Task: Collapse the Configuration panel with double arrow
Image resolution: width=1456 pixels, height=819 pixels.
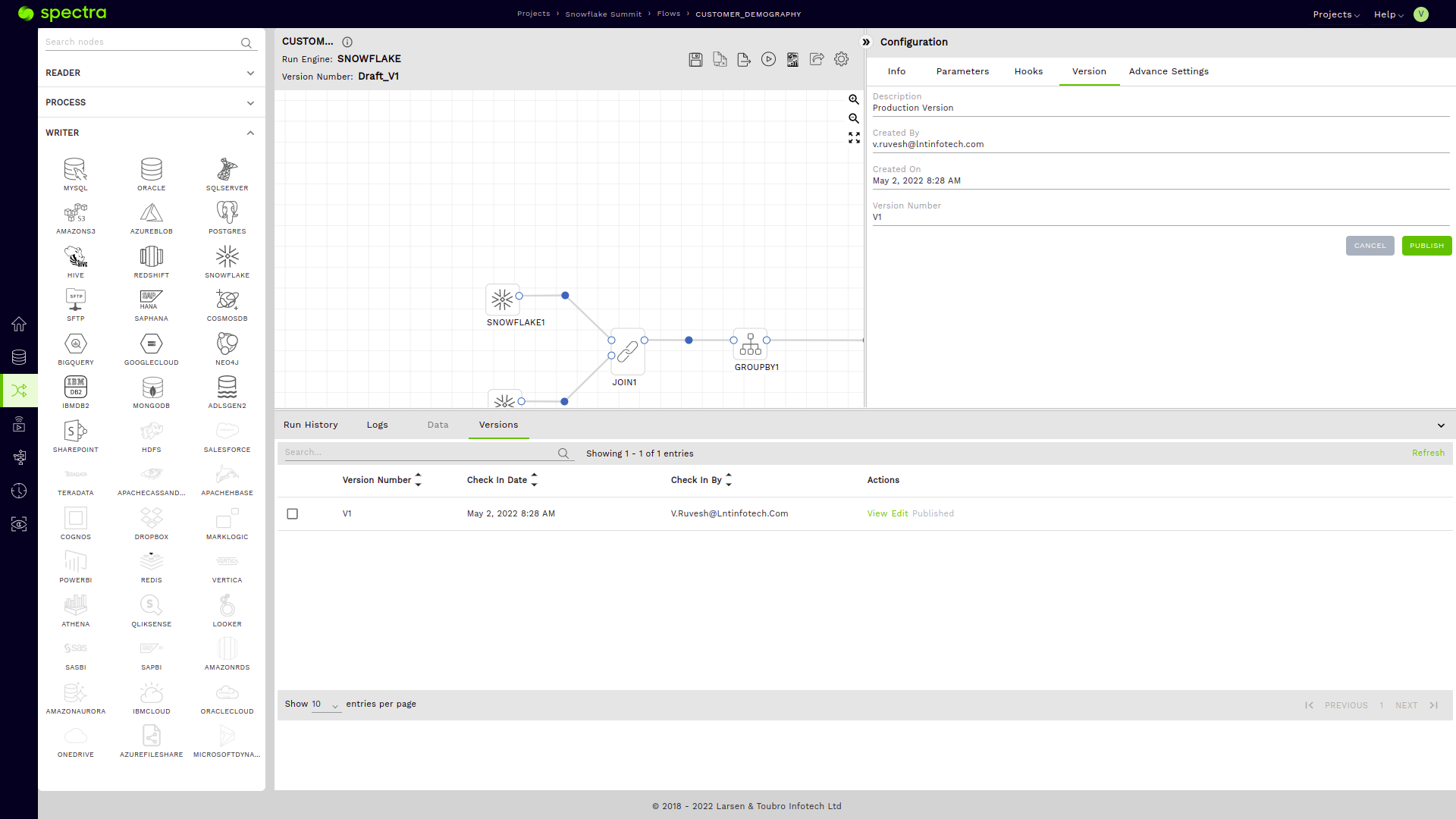Action: [x=866, y=42]
